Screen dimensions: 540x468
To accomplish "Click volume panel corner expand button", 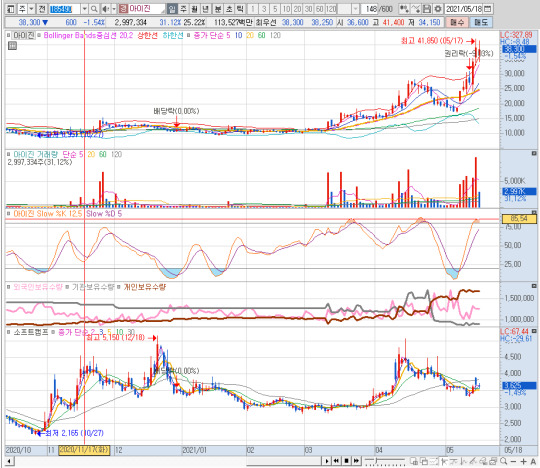I will [x=534, y=153].
